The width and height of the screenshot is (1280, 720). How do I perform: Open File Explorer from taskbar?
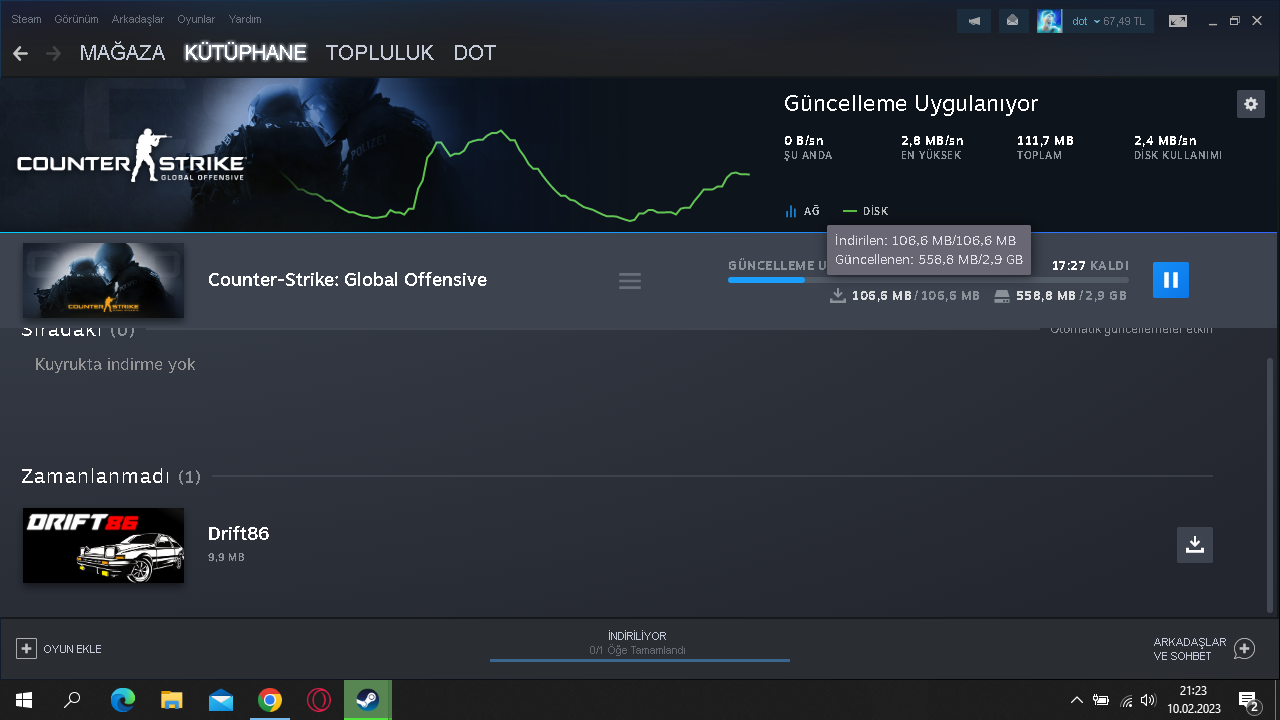click(172, 700)
